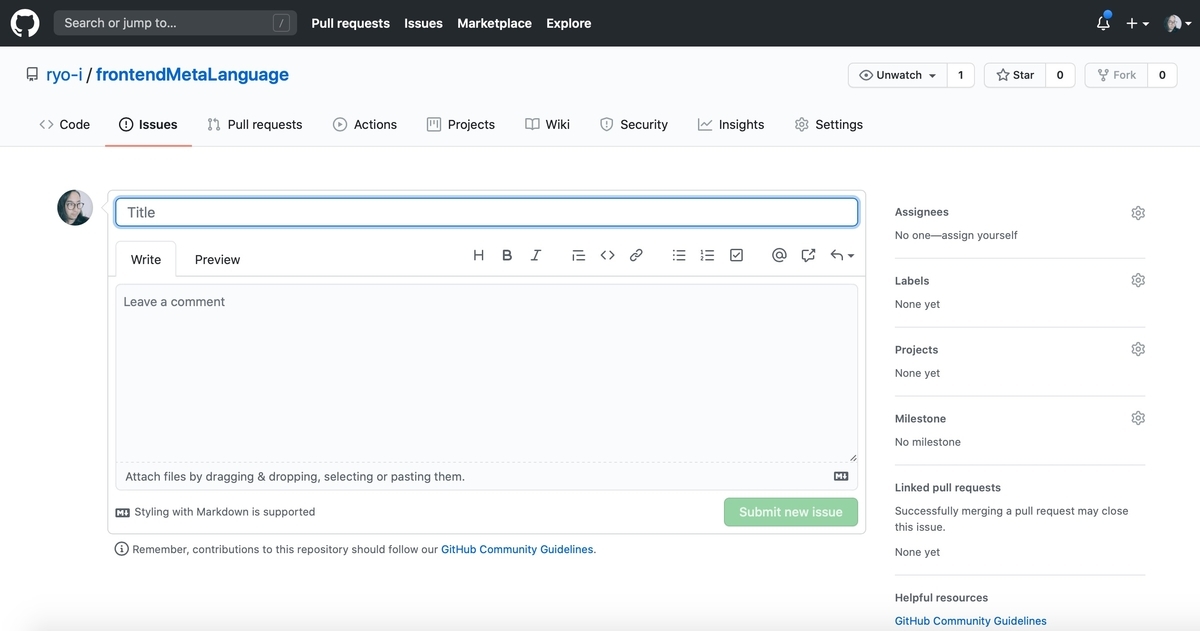Focus the issue Title field
The width and height of the screenshot is (1200, 631).
(x=487, y=212)
